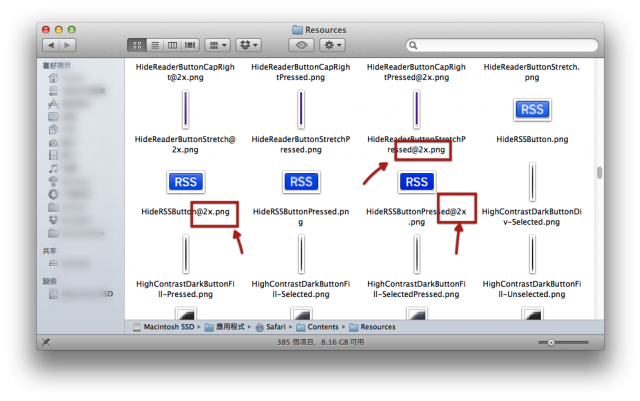Click the vertical scrollbar thumb
This screenshot has width=640, height=401.
599,173
